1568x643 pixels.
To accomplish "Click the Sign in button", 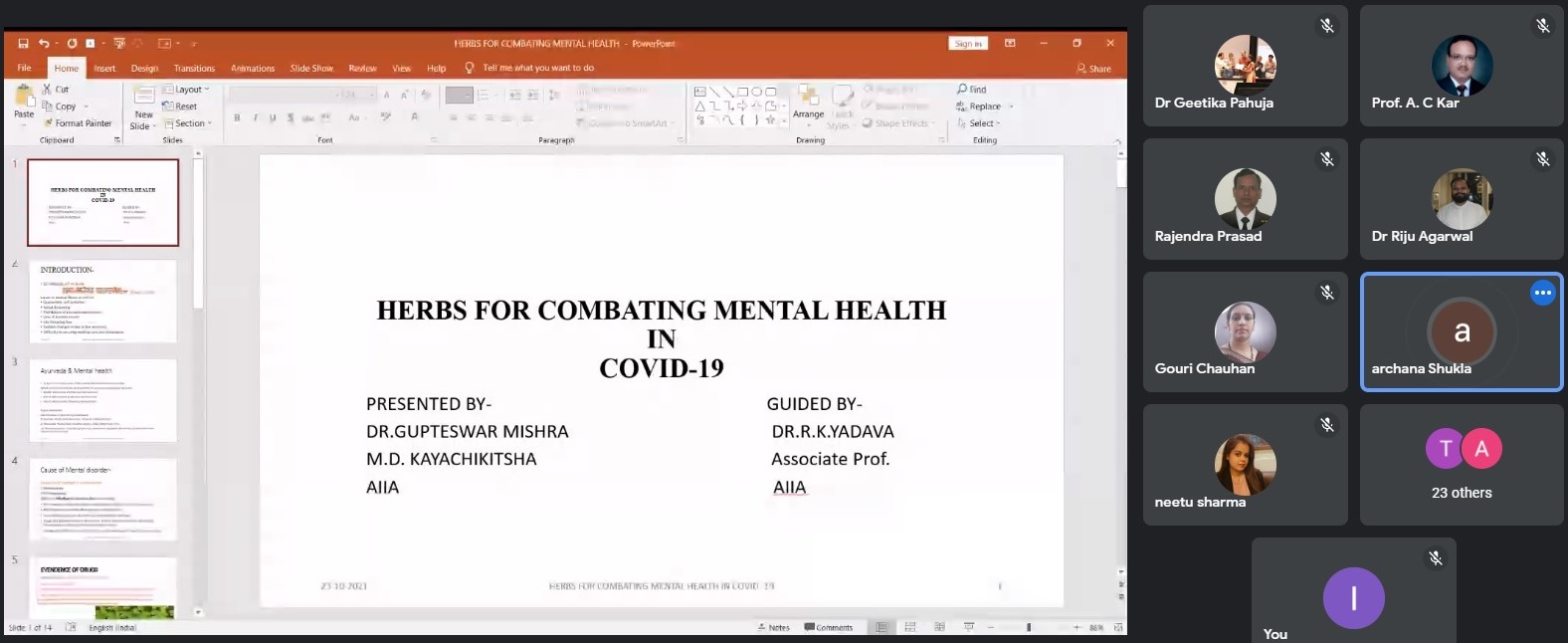I will pyautogui.click(x=968, y=44).
